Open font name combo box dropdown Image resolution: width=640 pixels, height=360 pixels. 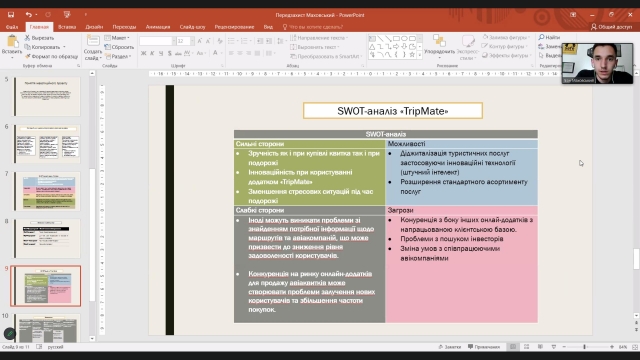pos(173,41)
